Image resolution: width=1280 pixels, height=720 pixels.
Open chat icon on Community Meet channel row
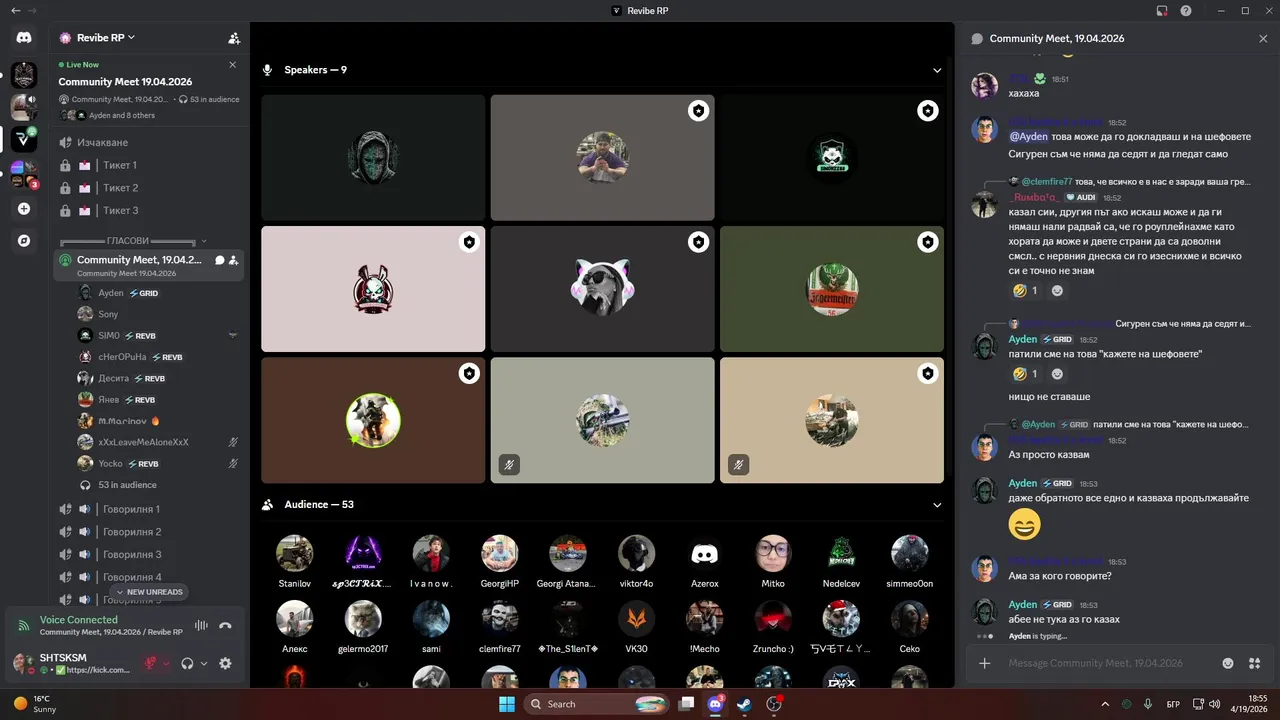pos(220,260)
